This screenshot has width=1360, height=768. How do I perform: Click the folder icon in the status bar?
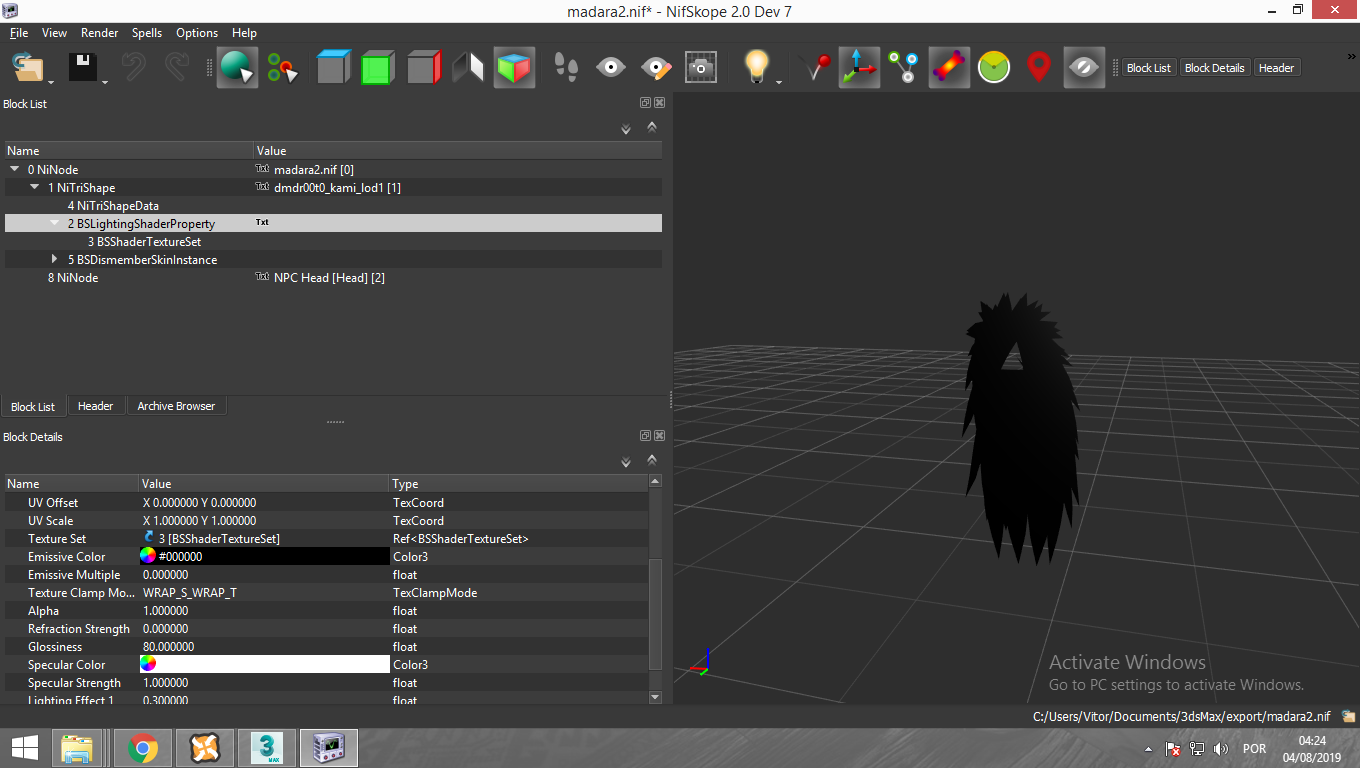point(1348,716)
